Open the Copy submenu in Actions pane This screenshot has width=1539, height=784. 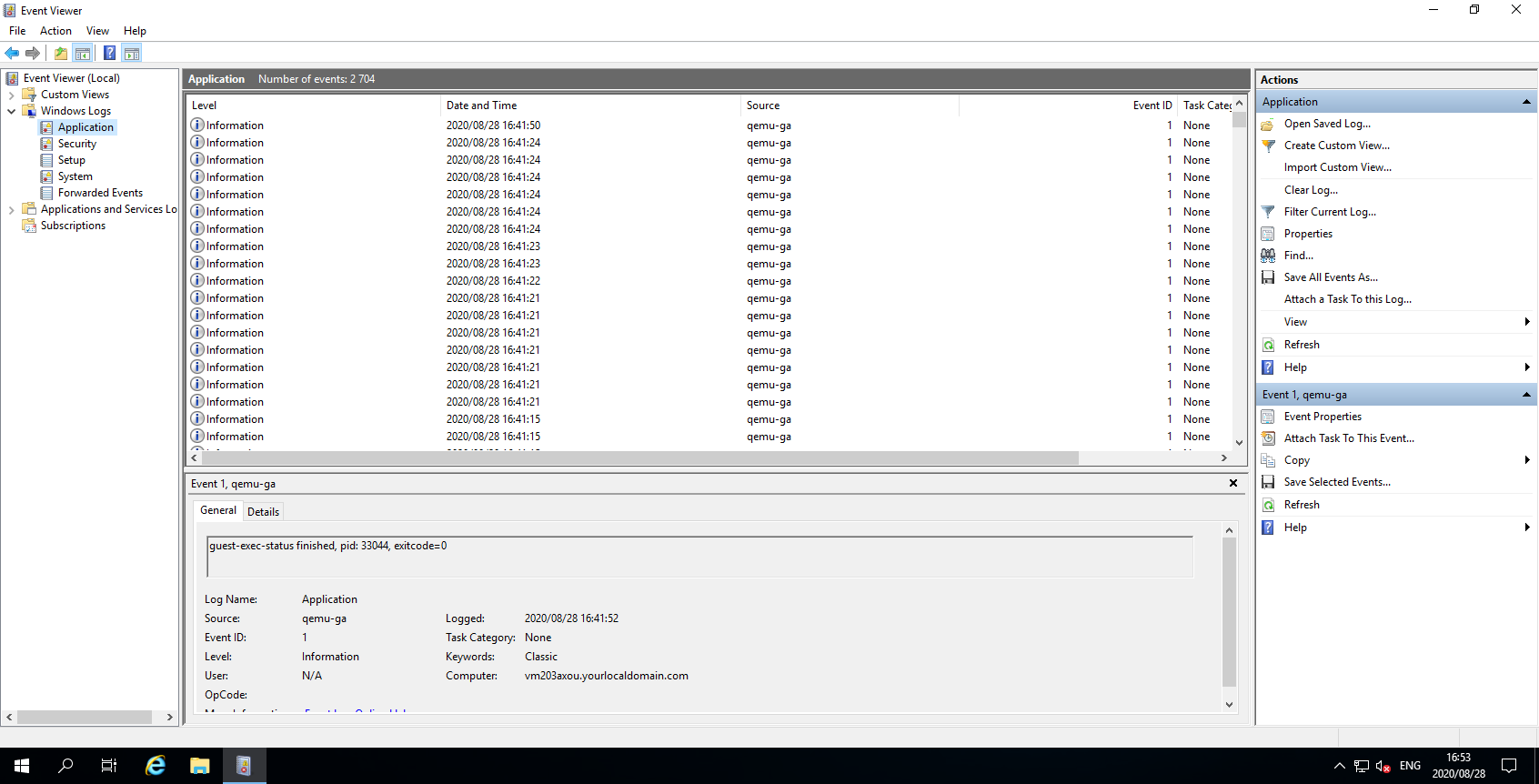click(x=1396, y=460)
